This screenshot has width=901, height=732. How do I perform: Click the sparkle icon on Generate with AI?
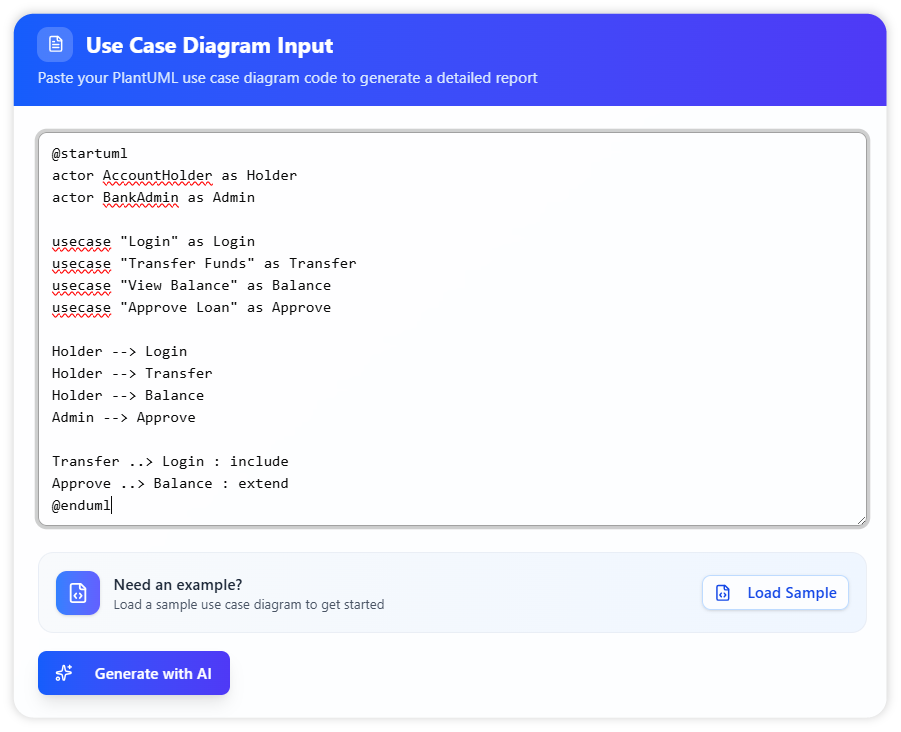point(64,673)
